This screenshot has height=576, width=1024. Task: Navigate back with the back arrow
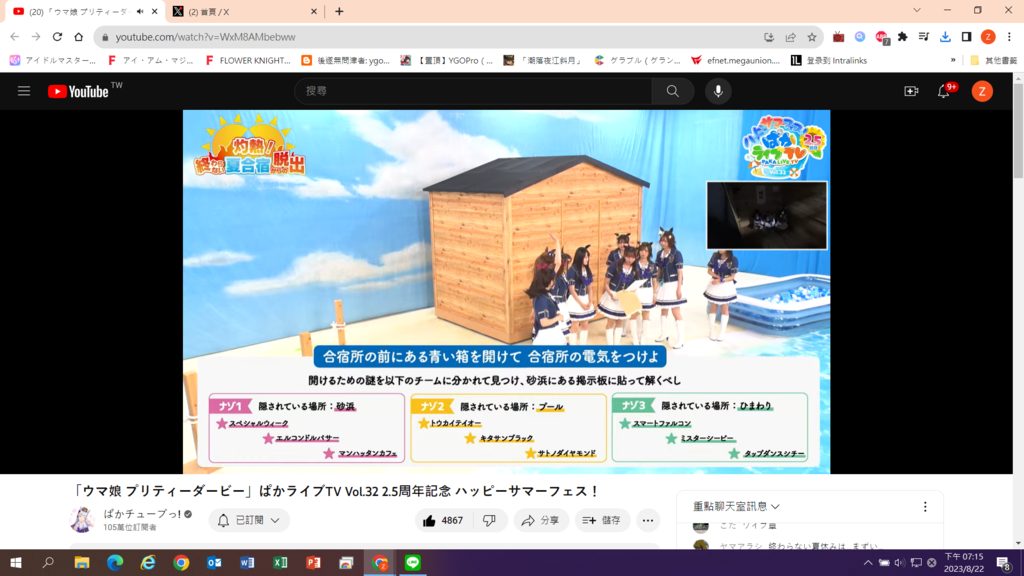tap(14, 37)
